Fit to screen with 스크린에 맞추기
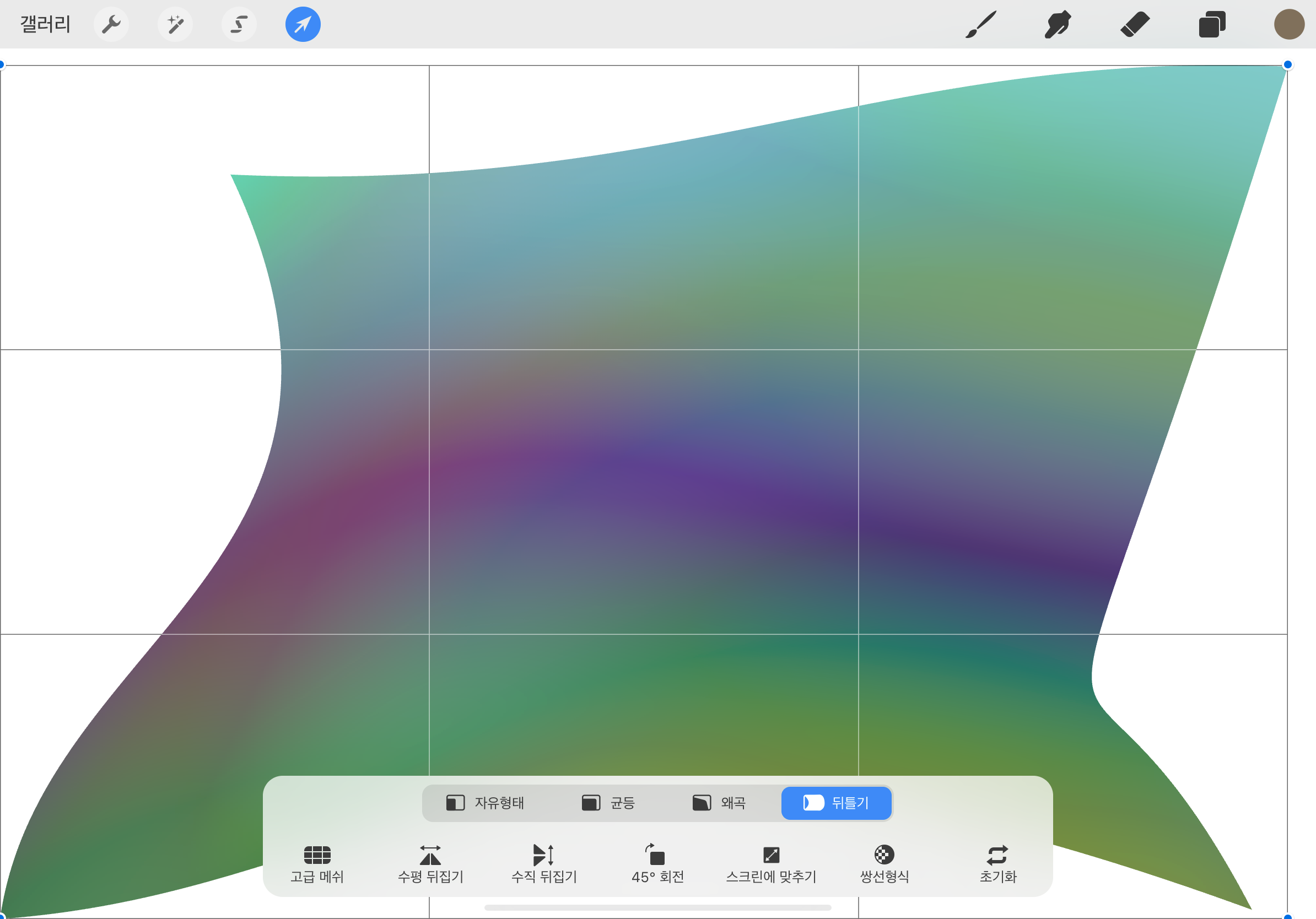The height and width of the screenshot is (919, 1316). (771, 864)
